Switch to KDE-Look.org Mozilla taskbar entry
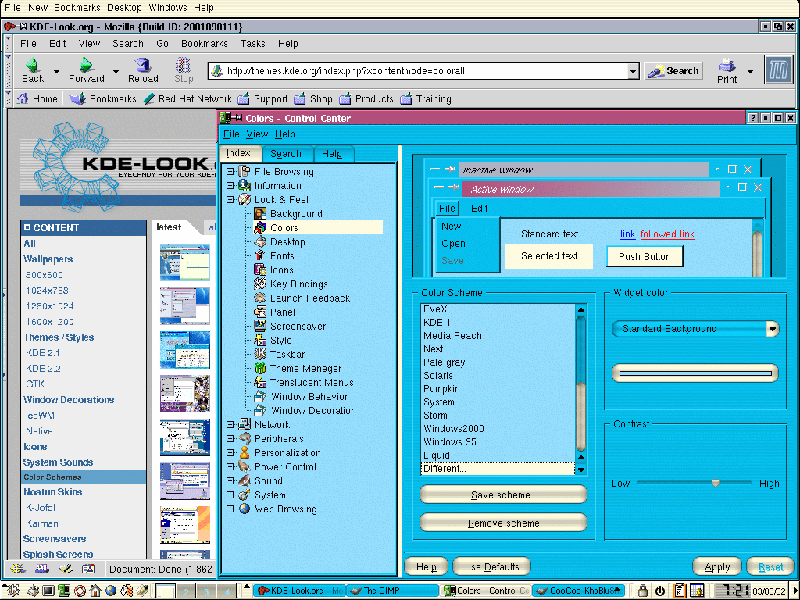 (300, 591)
